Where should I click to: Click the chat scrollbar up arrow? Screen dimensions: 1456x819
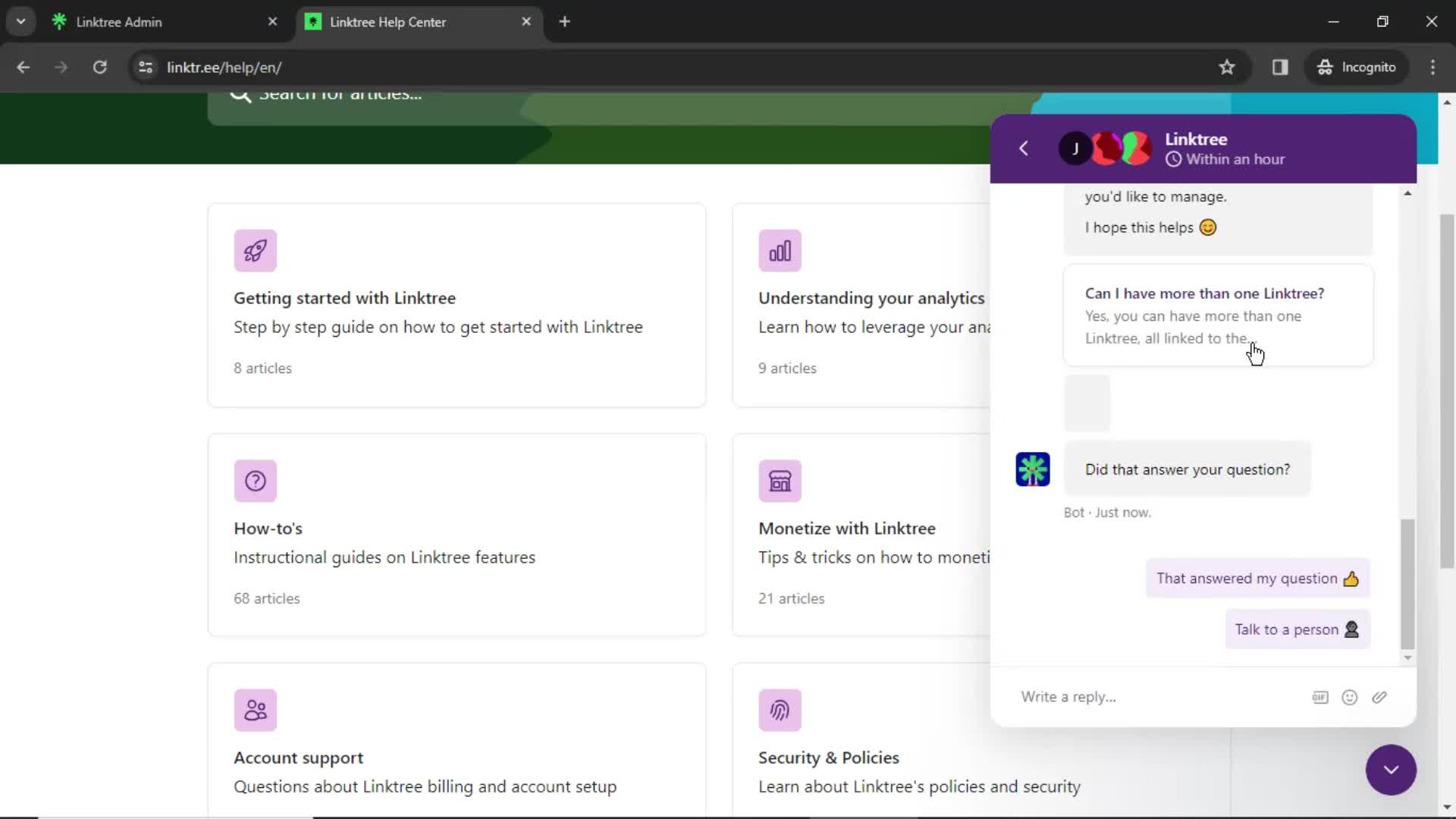pyautogui.click(x=1408, y=193)
